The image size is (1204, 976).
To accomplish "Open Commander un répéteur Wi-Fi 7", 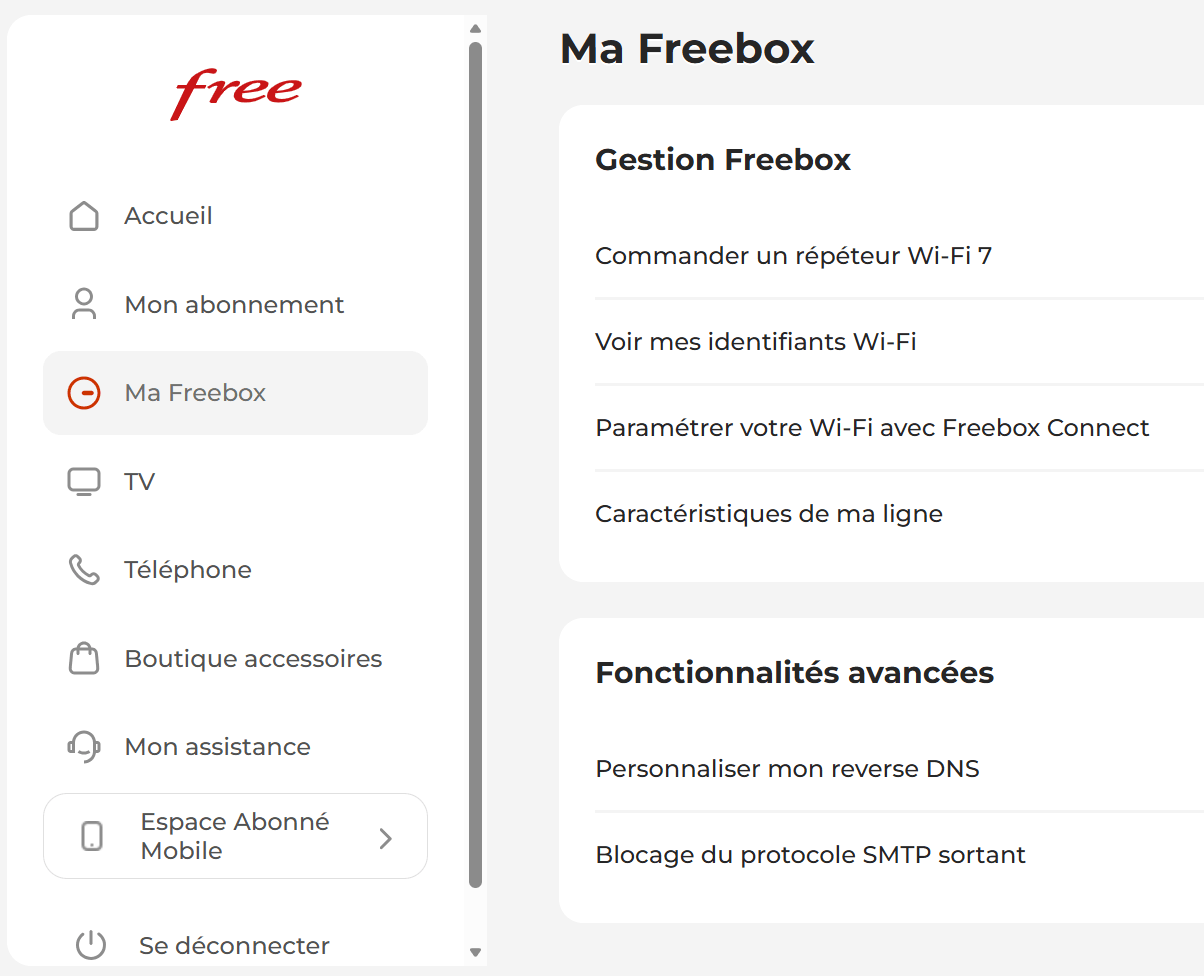I will (793, 256).
